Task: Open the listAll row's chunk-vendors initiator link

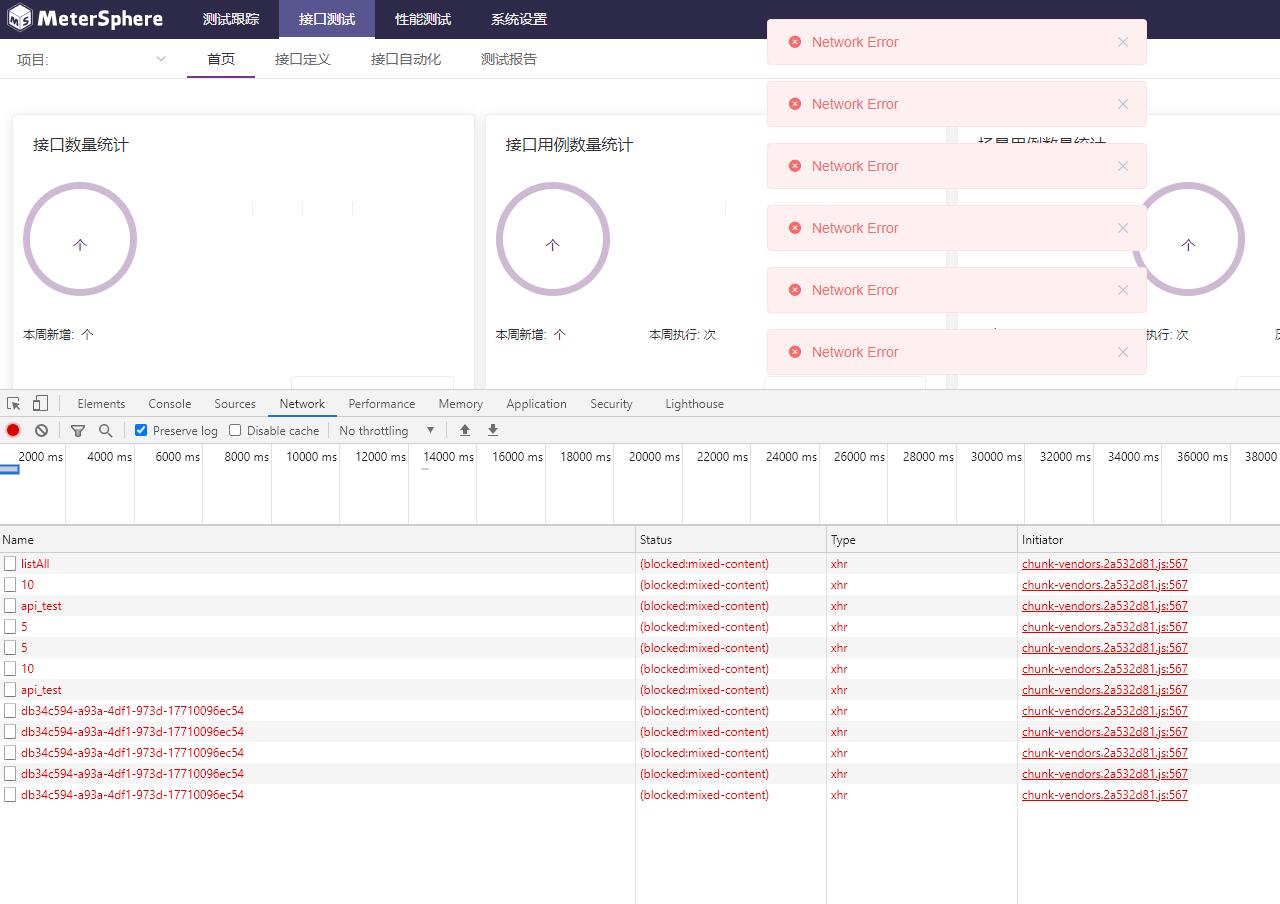Action: pyautogui.click(x=1105, y=564)
